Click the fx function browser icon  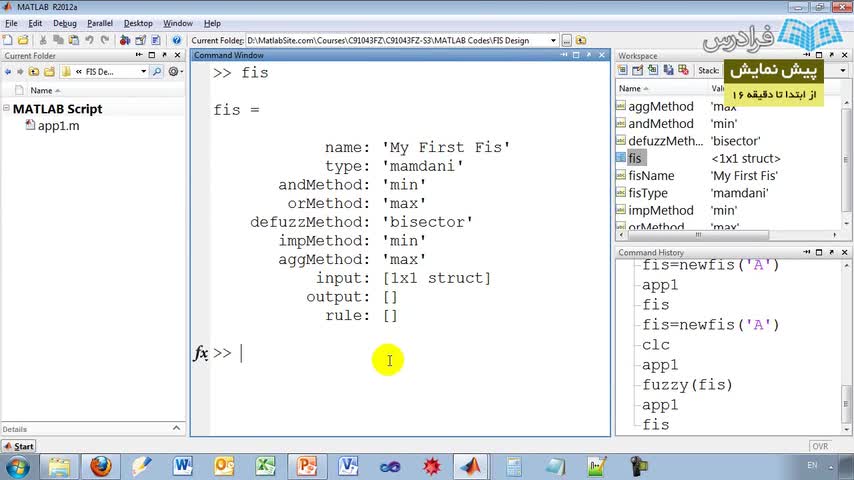(x=200, y=353)
